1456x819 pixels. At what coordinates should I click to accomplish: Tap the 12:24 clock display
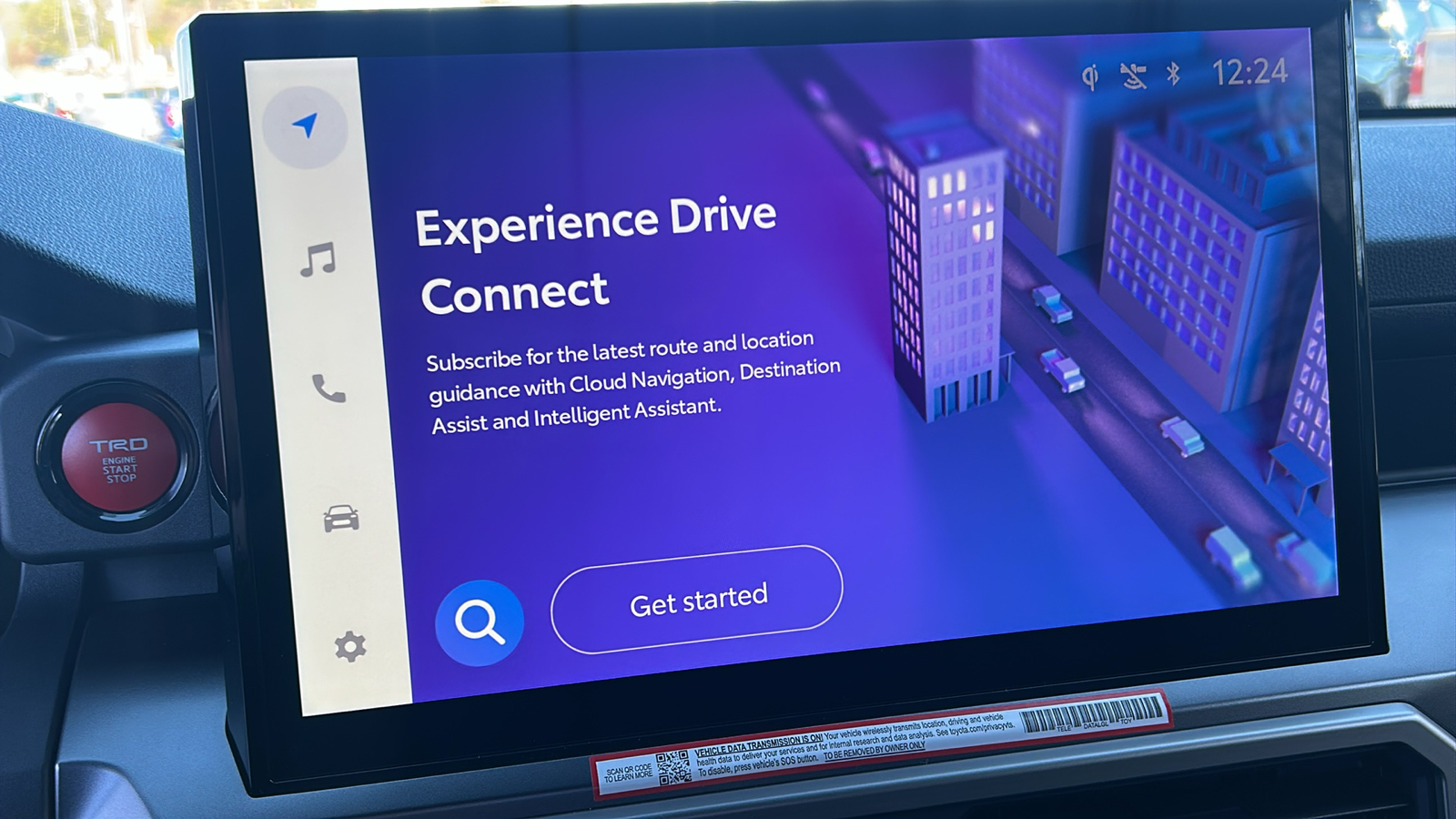(x=1249, y=72)
